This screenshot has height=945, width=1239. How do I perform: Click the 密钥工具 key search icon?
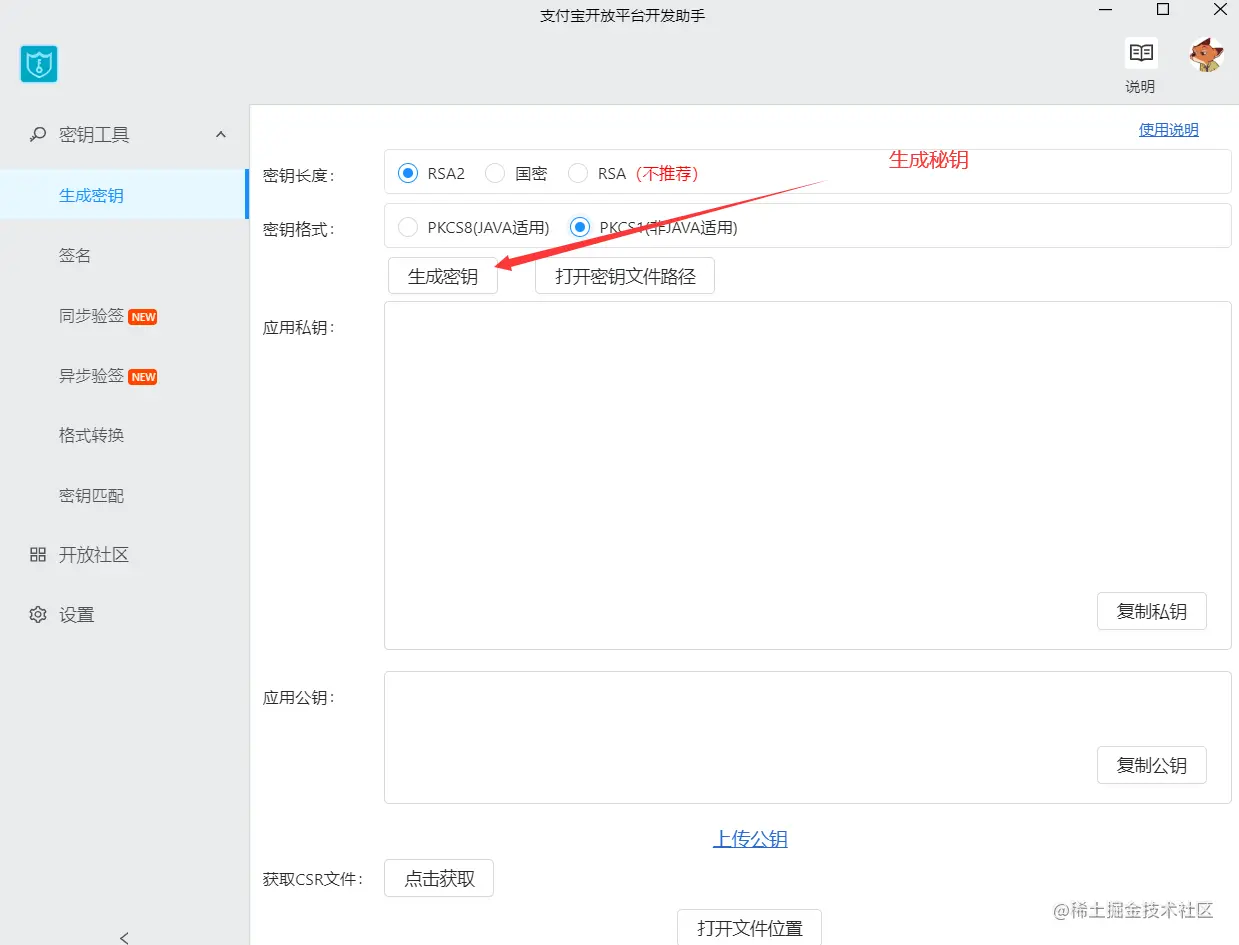[38, 134]
